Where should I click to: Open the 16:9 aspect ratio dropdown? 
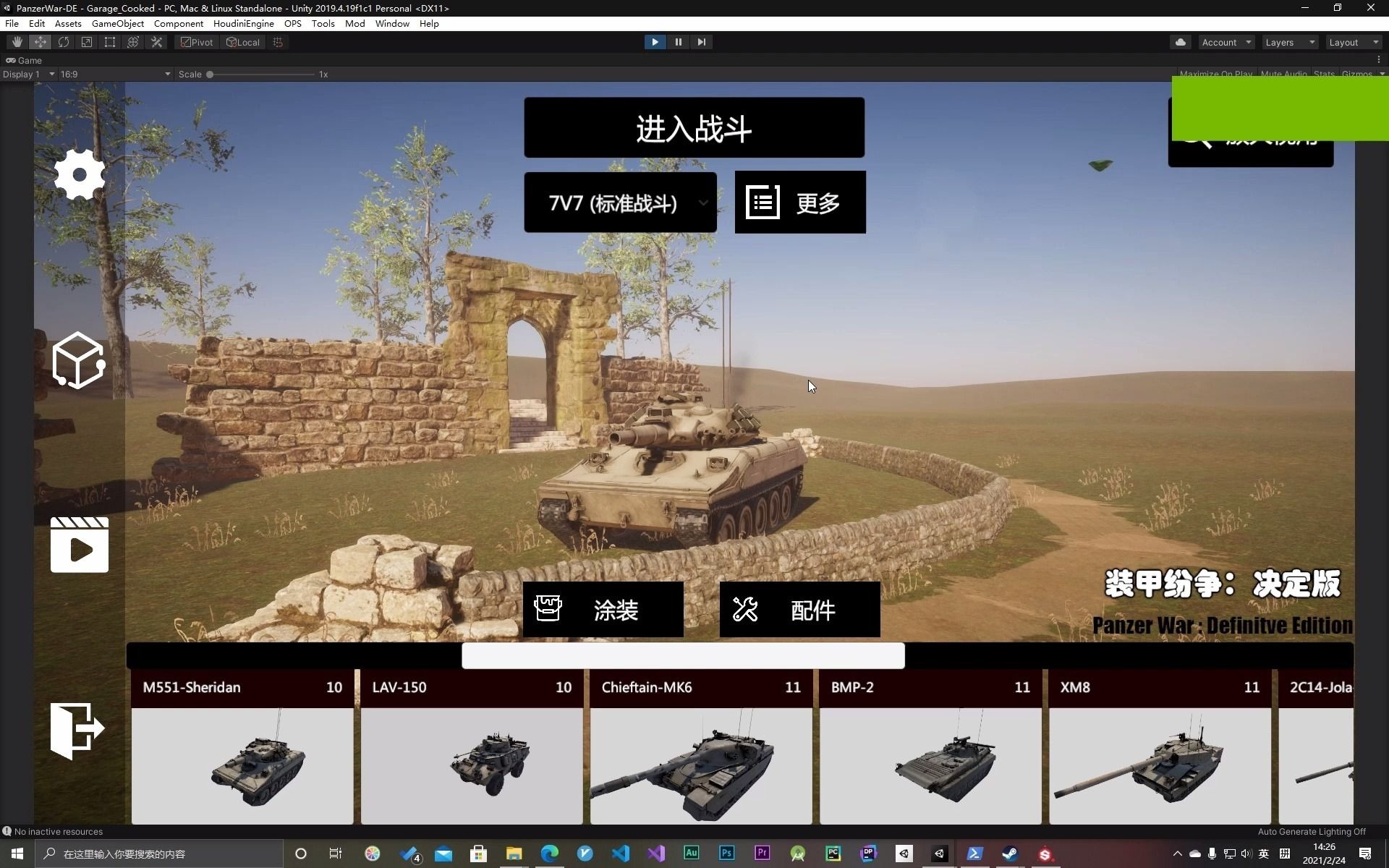(116, 74)
